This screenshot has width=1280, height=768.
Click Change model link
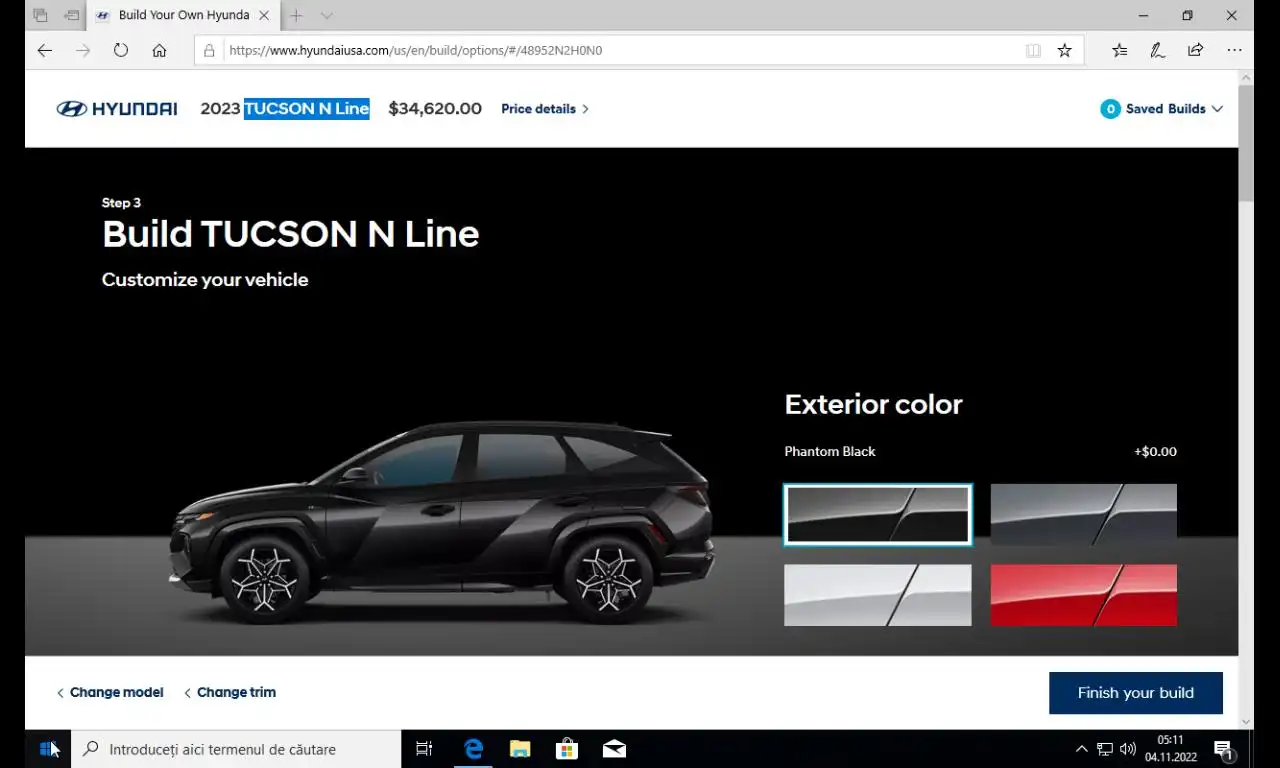[x=110, y=692]
